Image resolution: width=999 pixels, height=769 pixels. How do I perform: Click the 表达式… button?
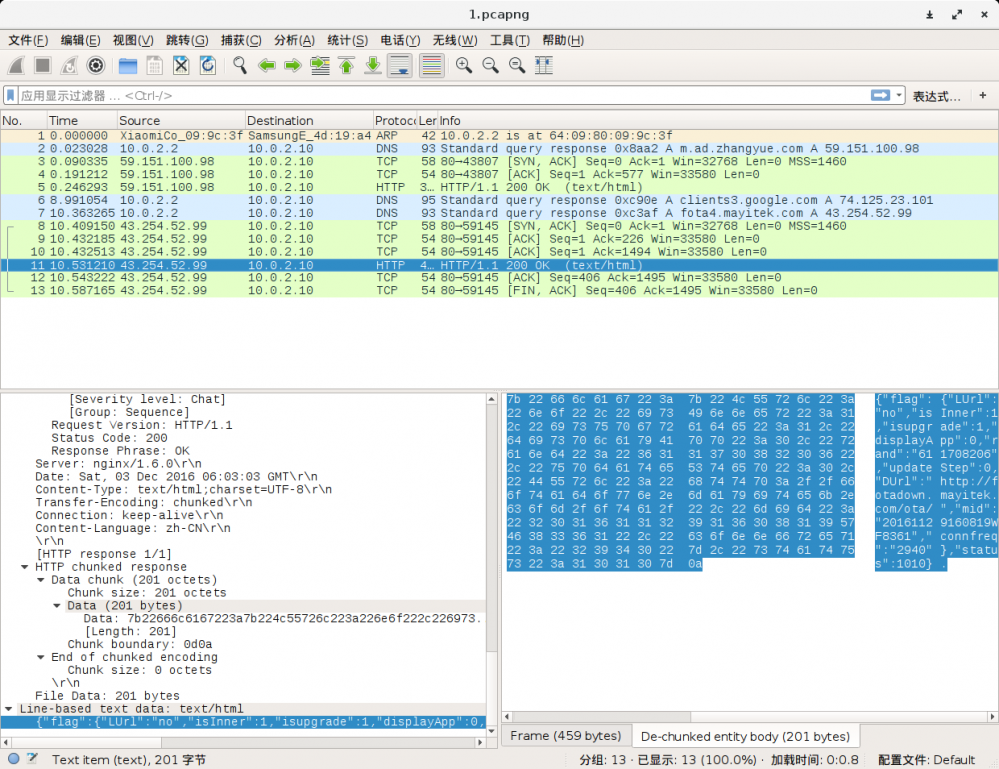936,96
